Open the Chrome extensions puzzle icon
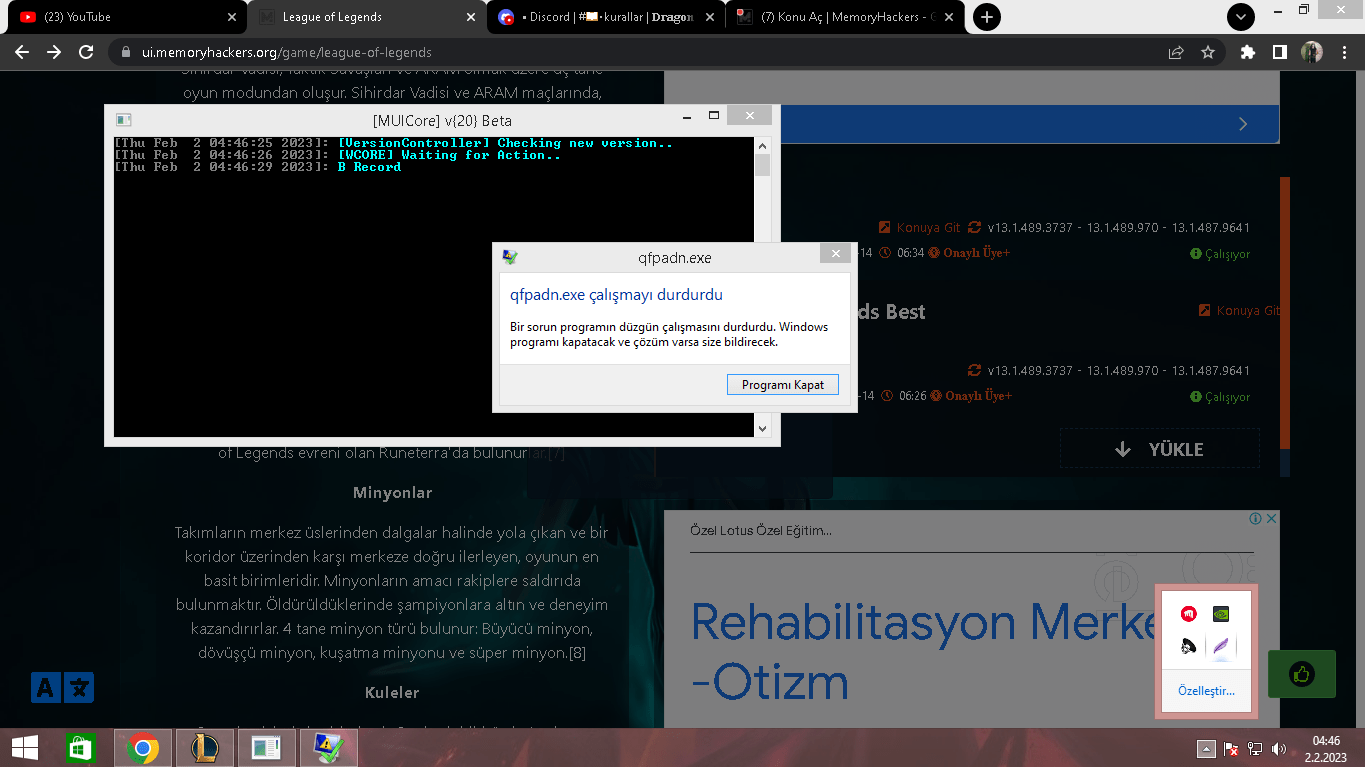This screenshot has width=1365, height=767. (1247, 52)
